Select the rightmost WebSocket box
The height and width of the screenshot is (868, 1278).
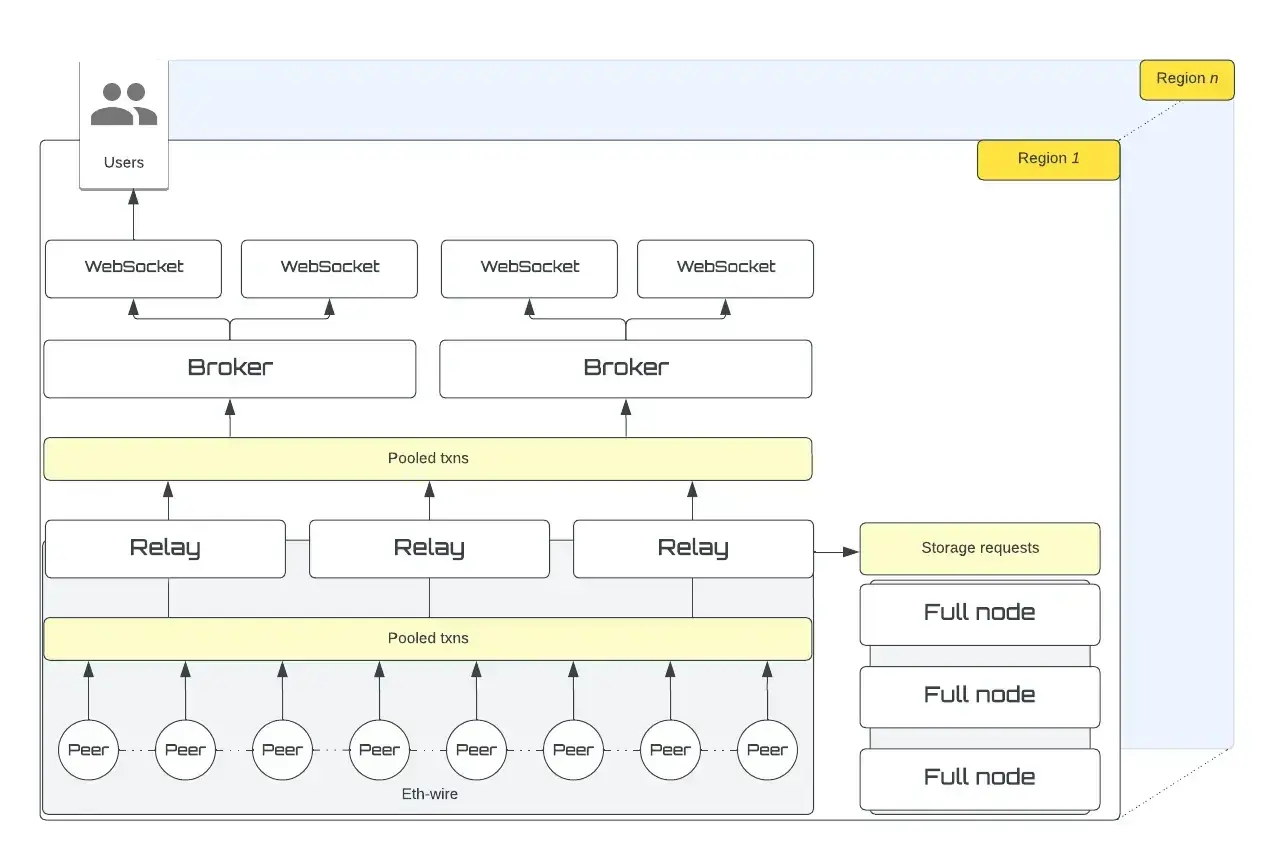[x=725, y=268]
